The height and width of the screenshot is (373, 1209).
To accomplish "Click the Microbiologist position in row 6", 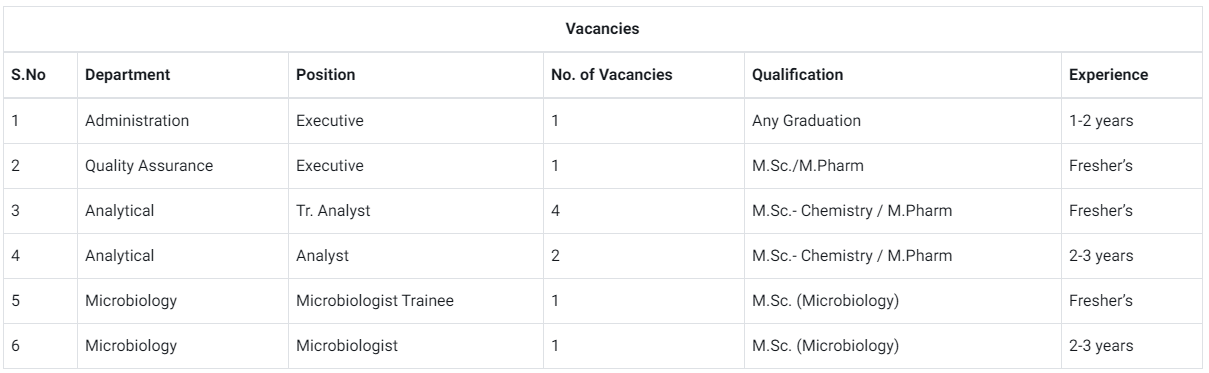I will (346, 346).
